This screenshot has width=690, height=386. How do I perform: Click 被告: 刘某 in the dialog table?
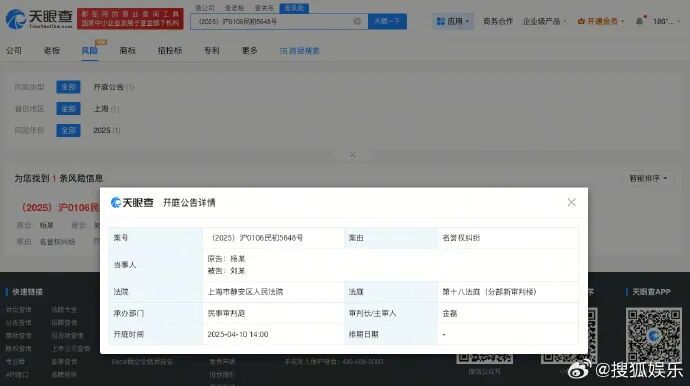point(226,271)
